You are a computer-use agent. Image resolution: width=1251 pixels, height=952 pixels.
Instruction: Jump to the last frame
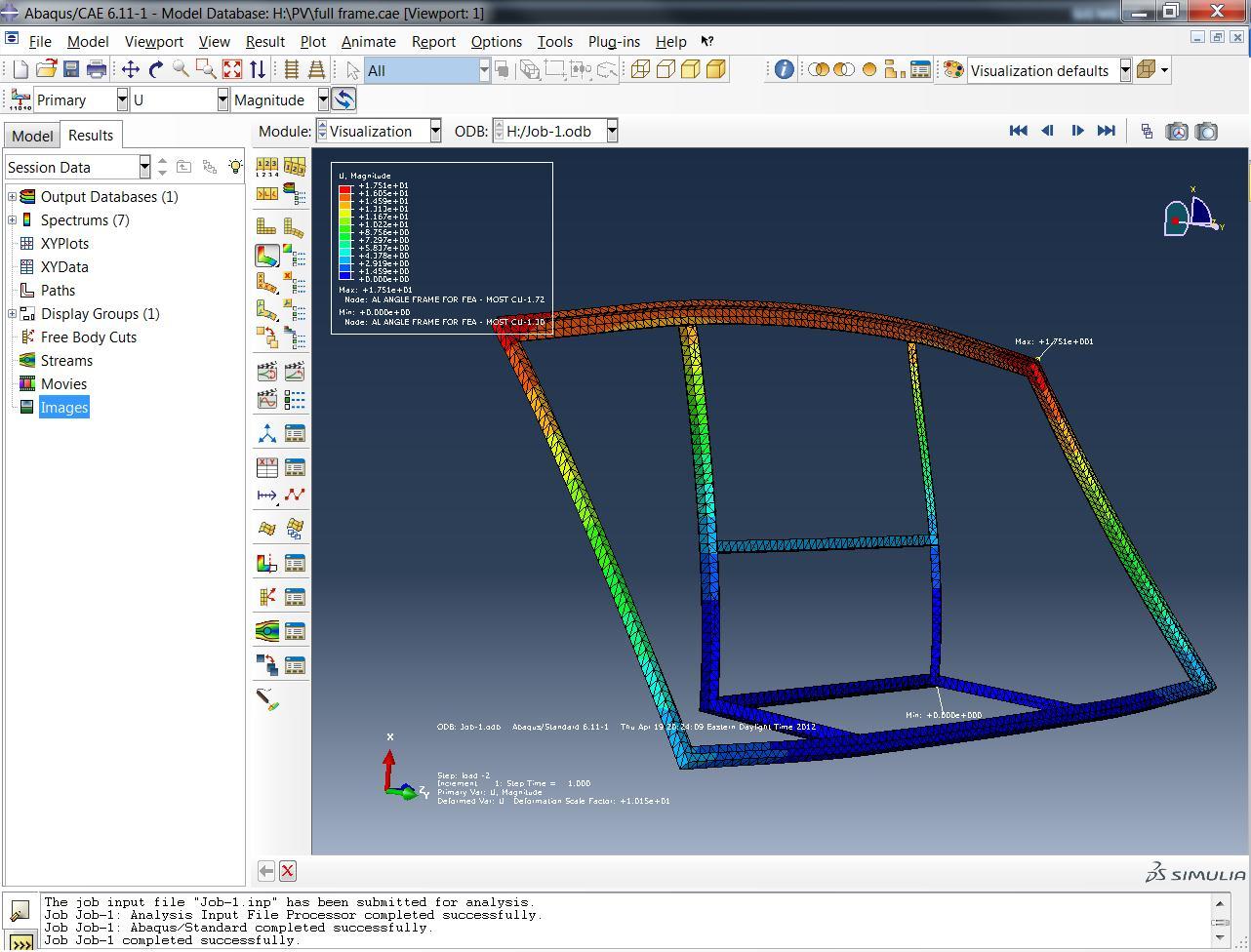[1106, 131]
